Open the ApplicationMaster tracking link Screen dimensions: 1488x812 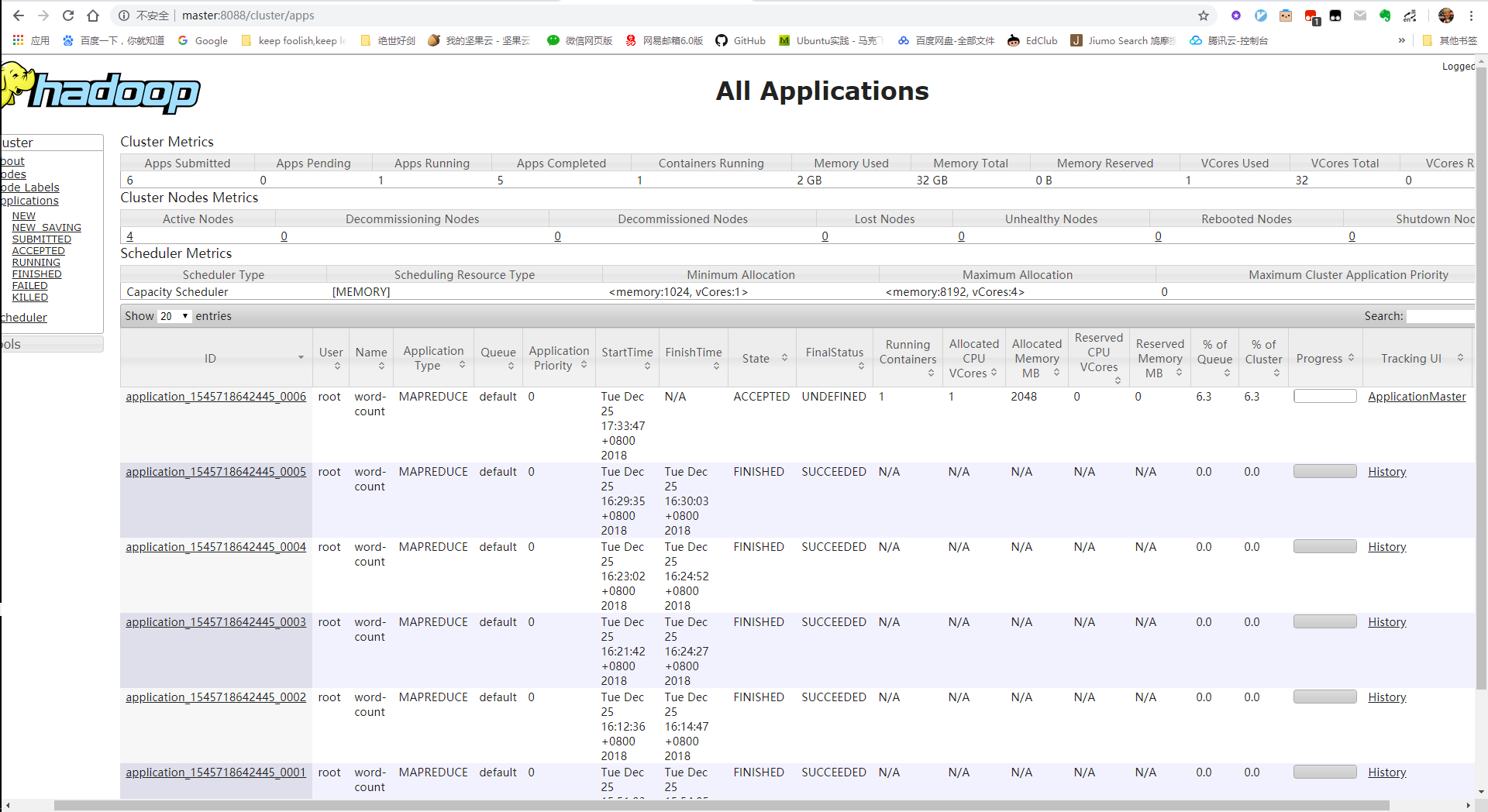1416,397
